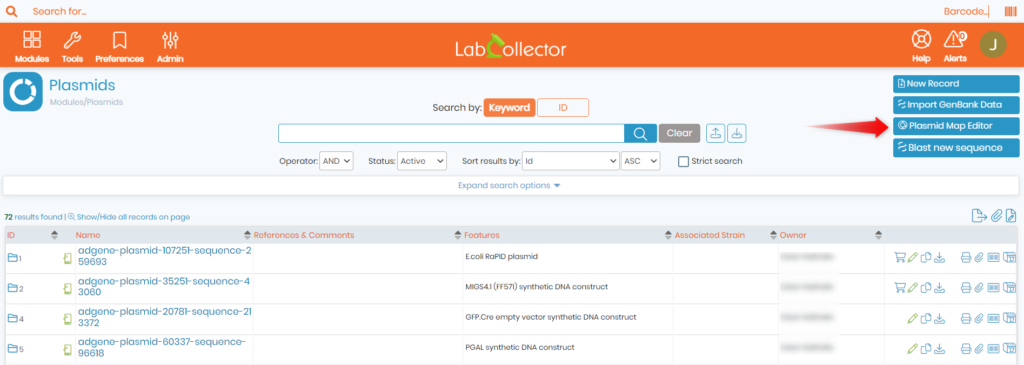Image resolution: width=1024 pixels, height=365 pixels.
Task: Open the Tools menu
Action: tap(72, 46)
